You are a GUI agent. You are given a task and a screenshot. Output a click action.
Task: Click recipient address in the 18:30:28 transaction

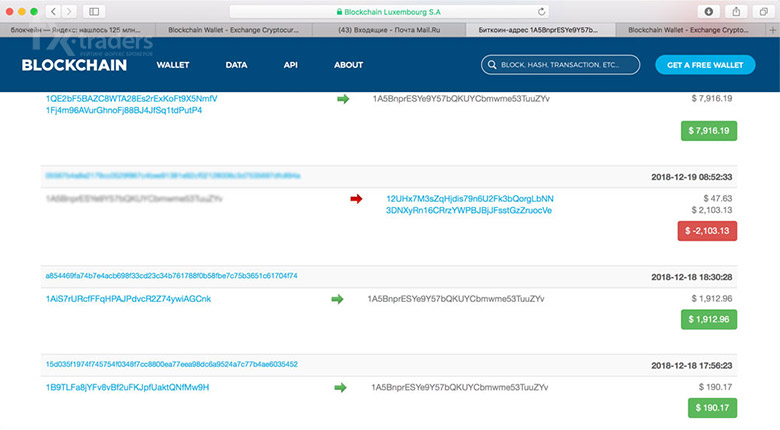[x=456, y=299]
